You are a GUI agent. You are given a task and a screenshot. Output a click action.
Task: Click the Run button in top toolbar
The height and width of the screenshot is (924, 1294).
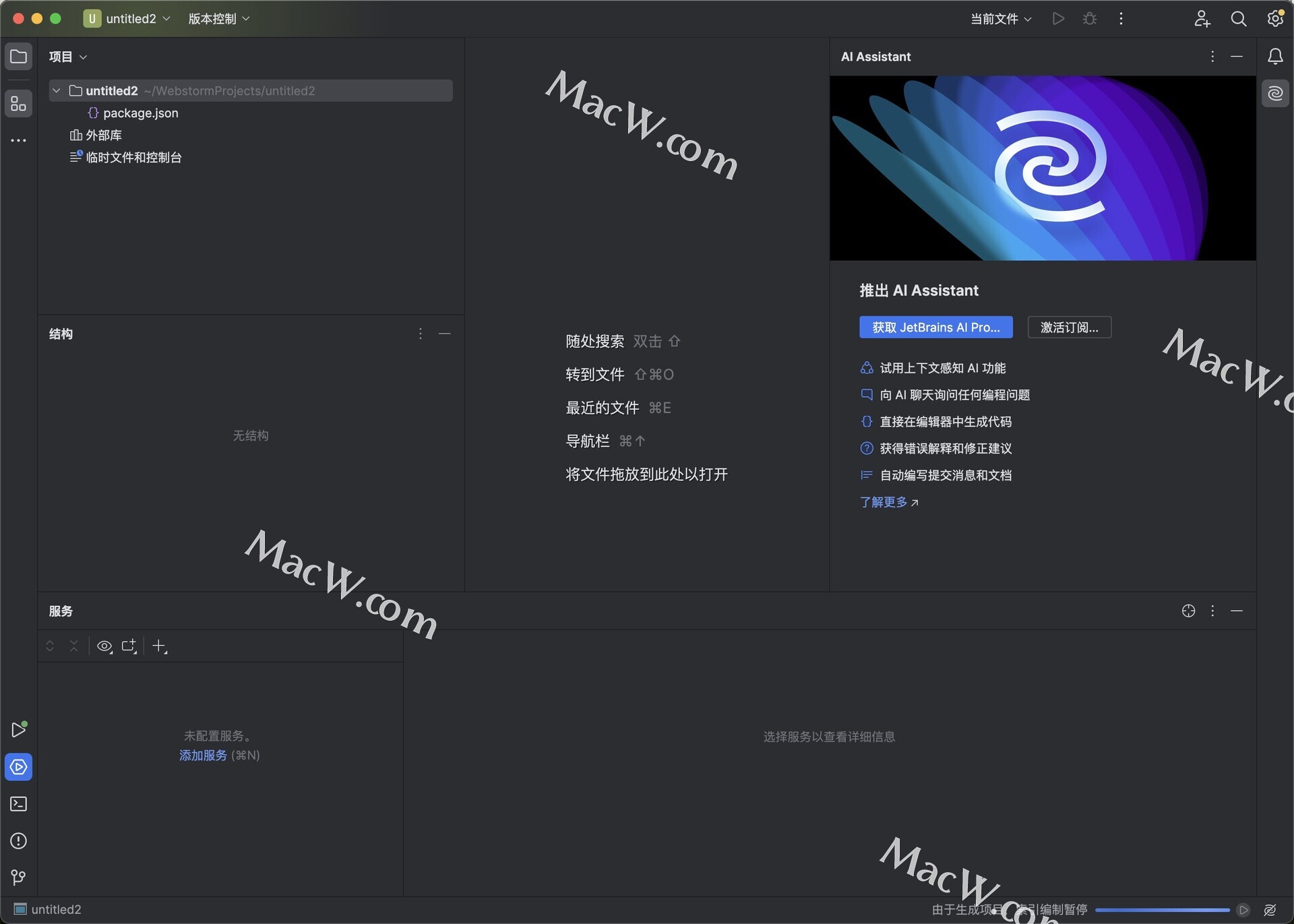point(1058,19)
